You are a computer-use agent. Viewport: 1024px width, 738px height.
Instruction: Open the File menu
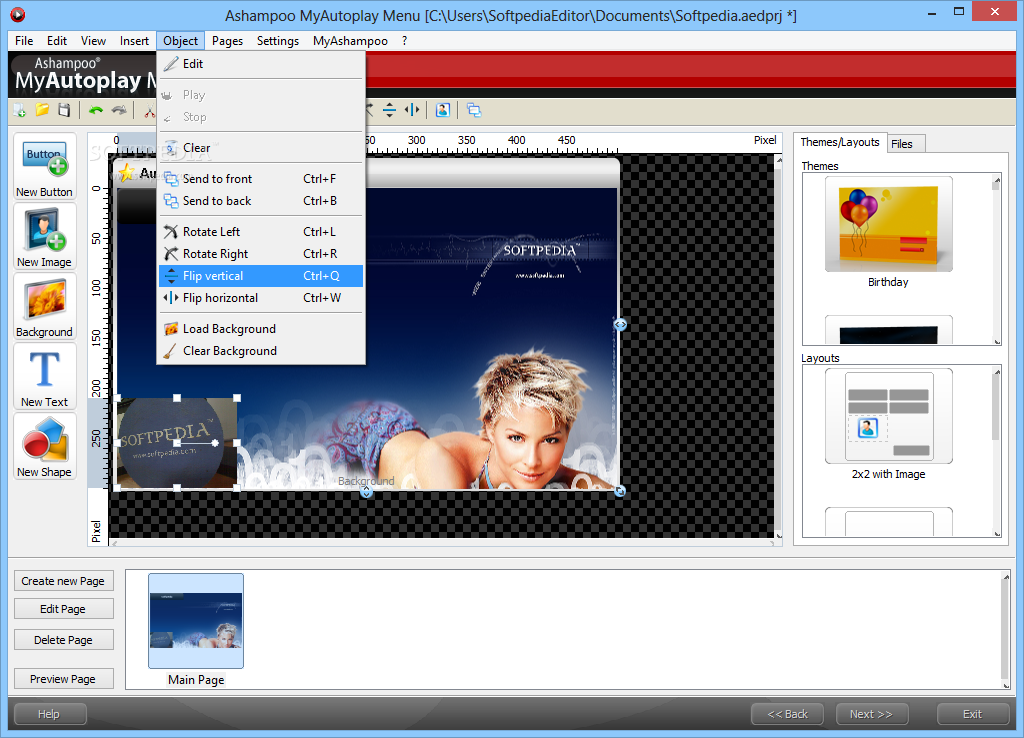coord(24,40)
